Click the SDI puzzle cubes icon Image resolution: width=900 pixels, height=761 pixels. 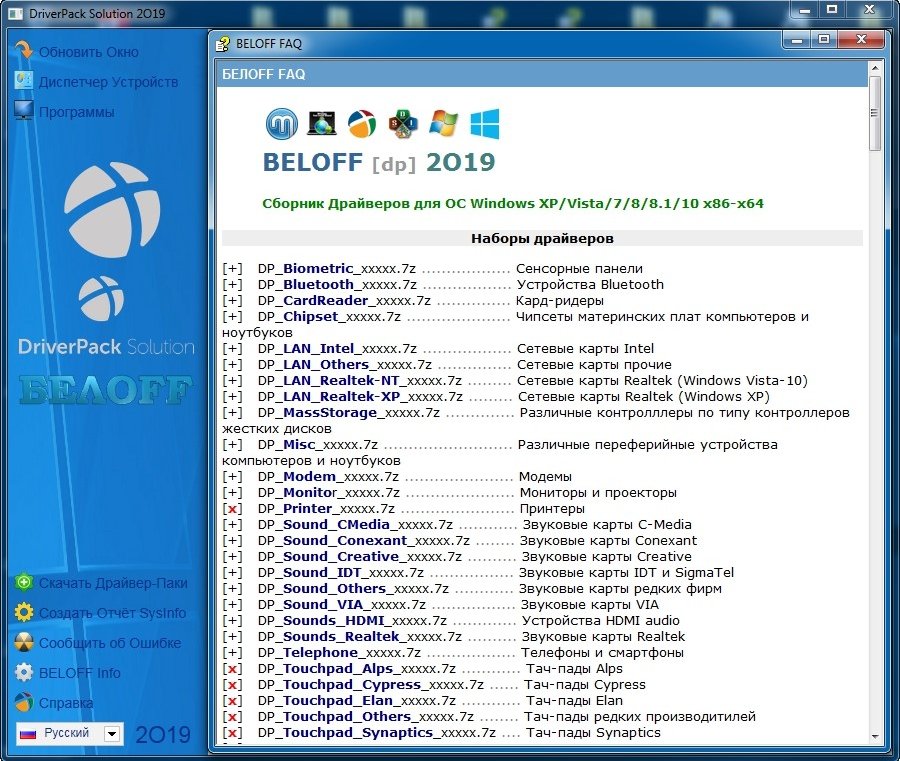403,124
